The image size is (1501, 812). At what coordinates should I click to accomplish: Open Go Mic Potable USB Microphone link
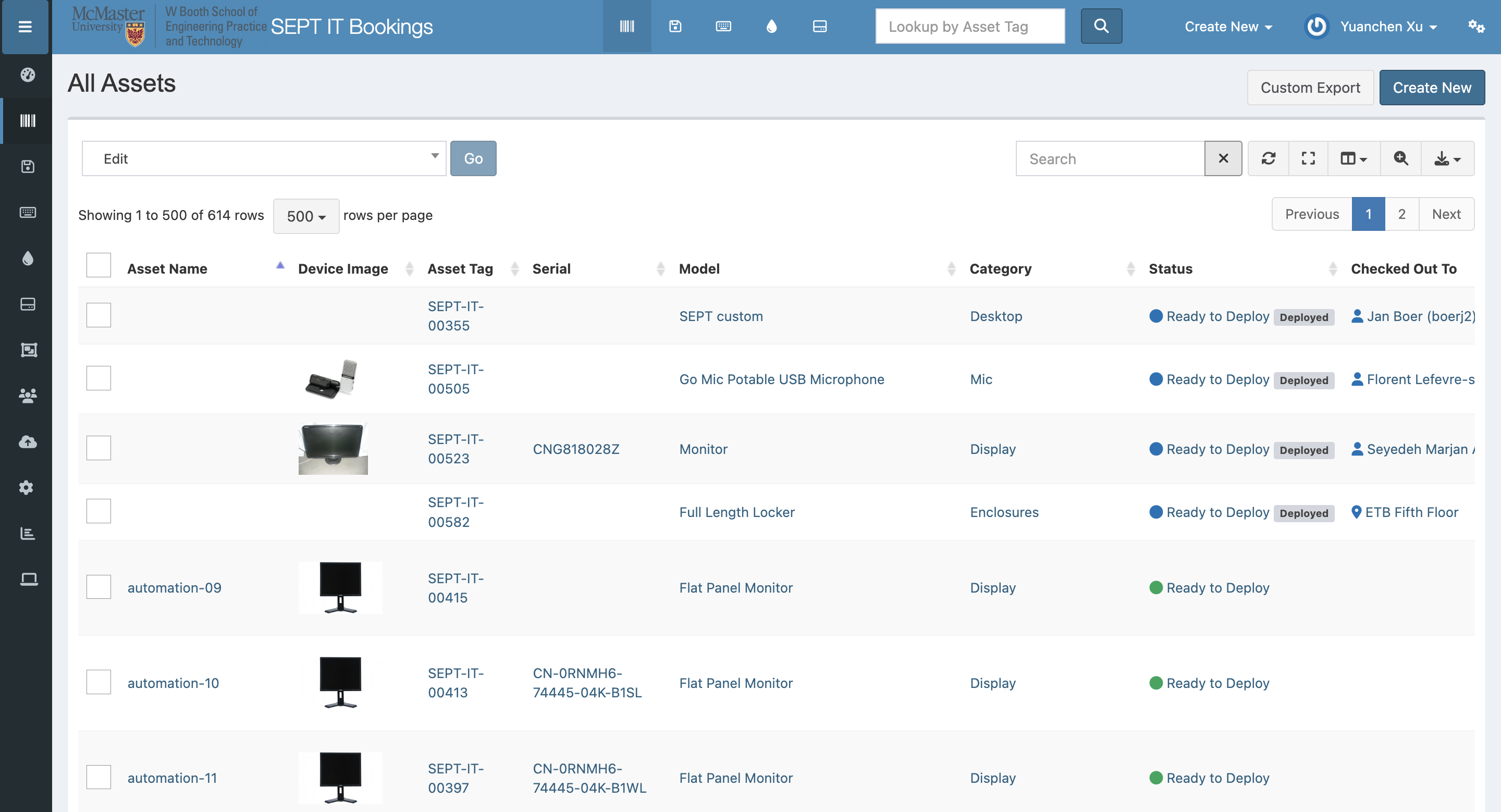click(781, 379)
